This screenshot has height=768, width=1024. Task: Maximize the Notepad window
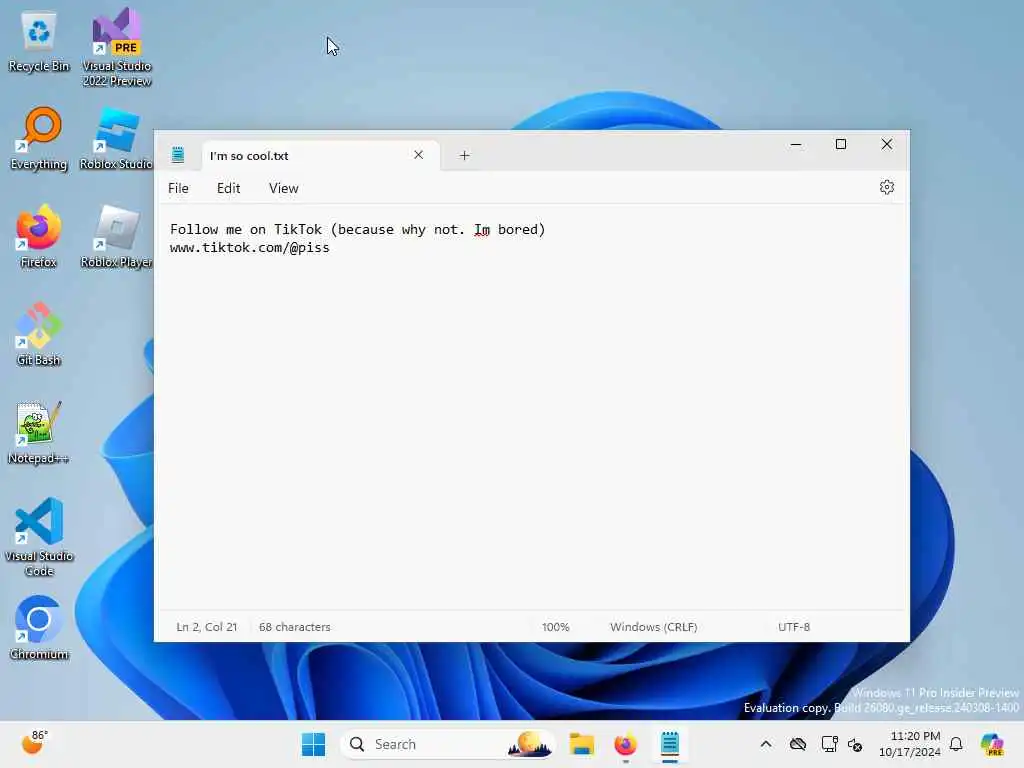tap(841, 144)
